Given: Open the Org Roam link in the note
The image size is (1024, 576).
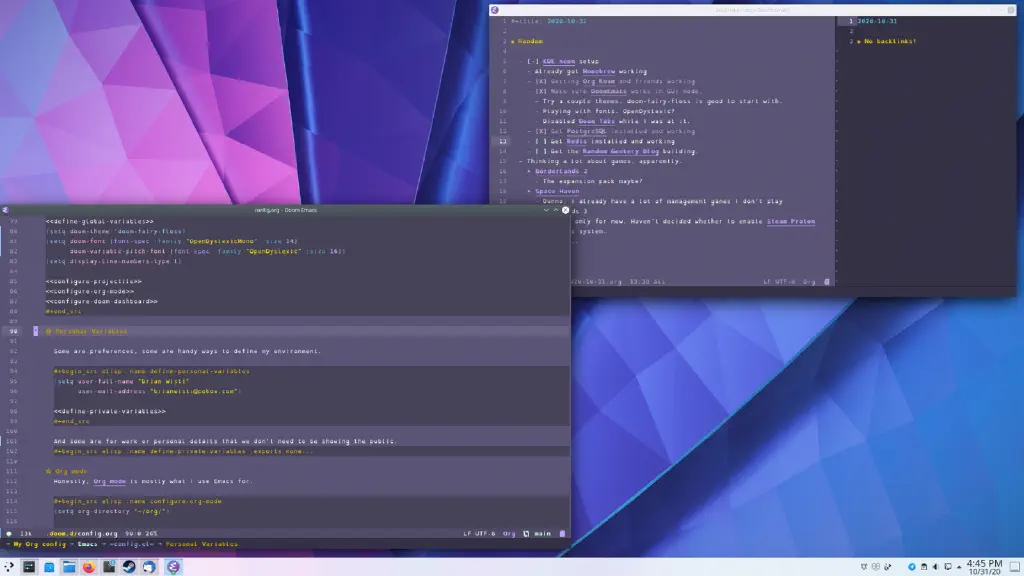Looking at the screenshot, I should point(598,82).
